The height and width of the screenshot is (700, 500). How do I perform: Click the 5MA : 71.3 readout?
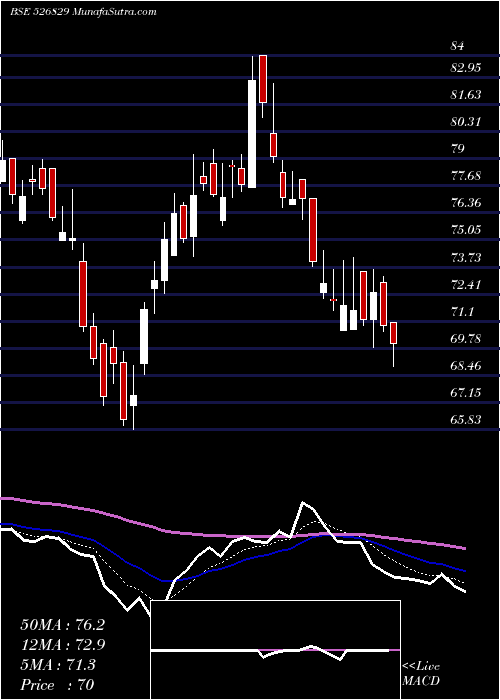(58, 665)
